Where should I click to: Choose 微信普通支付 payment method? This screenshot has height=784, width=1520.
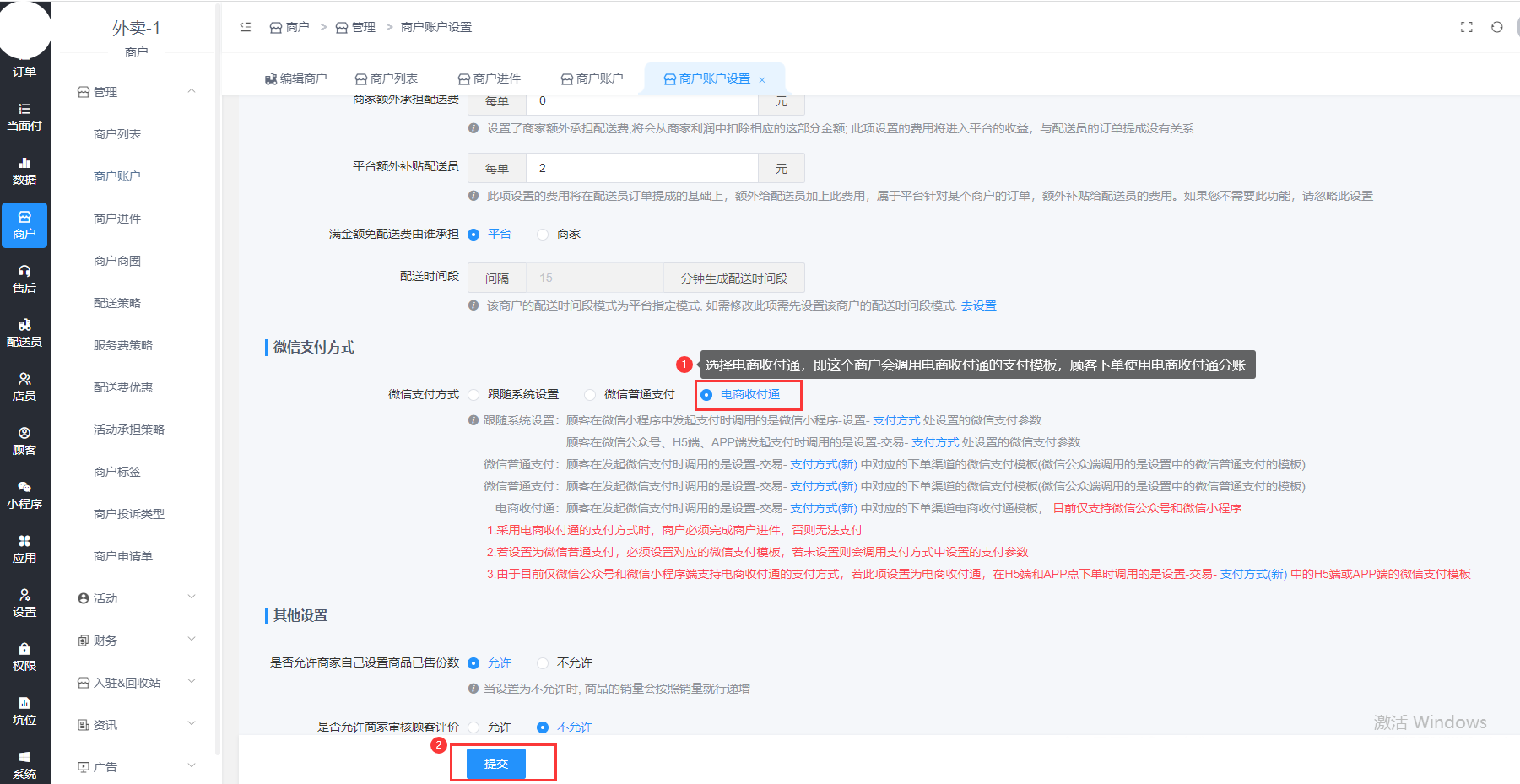tap(591, 395)
